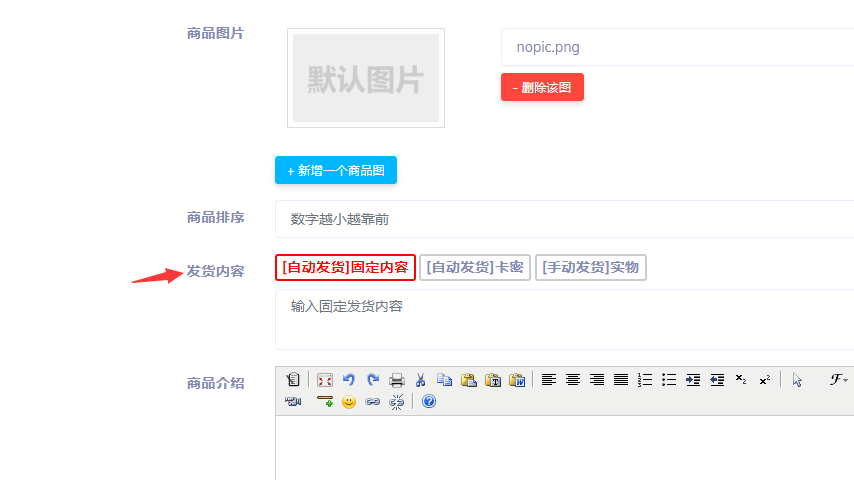Viewport: 854px width, 480px height.
Task: Click the insert hyperlink chain icon
Action: (x=373, y=402)
